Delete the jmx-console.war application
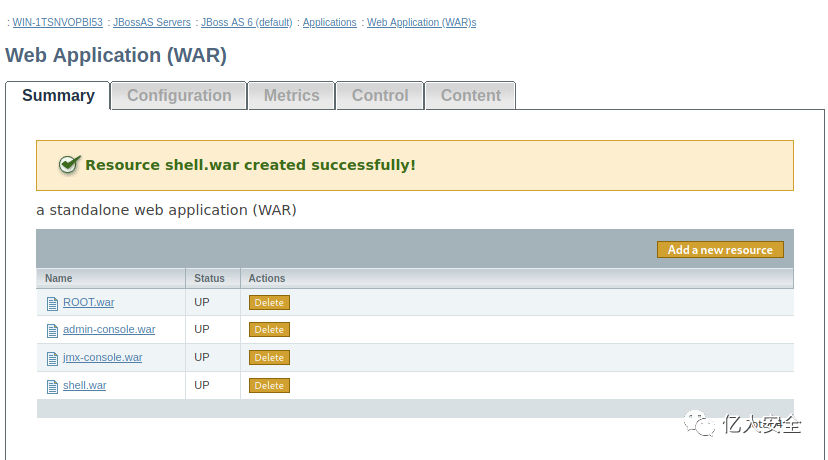828x460 pixels. click(x=269, y=358)
